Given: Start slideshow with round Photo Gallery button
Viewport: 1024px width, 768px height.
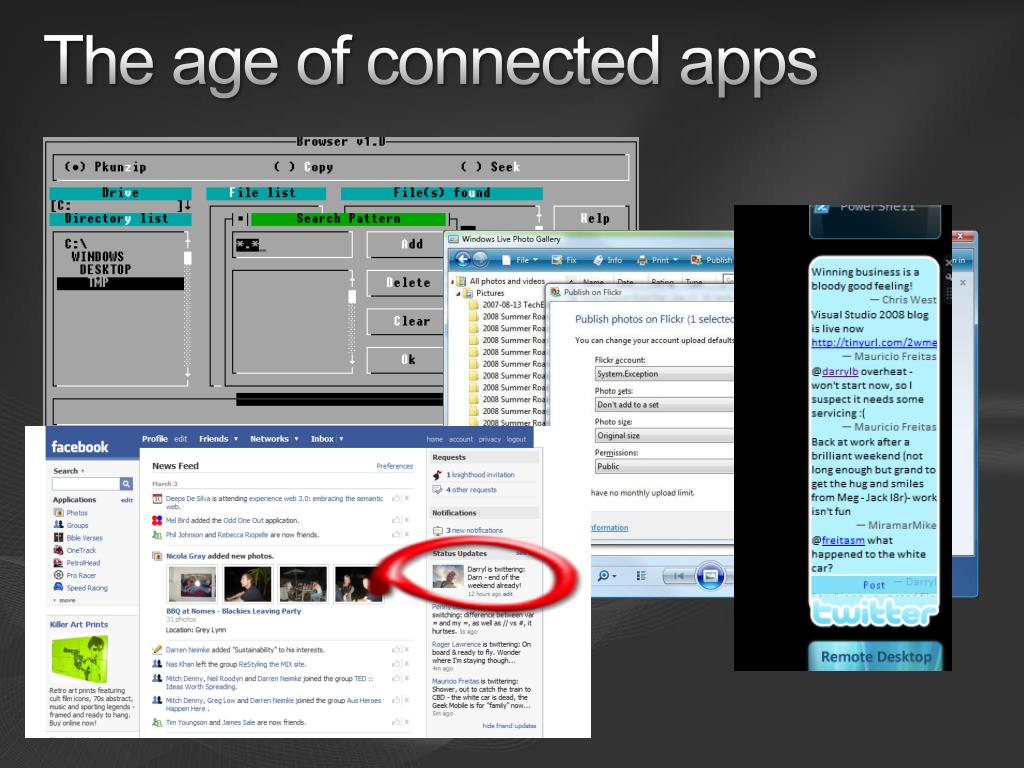Looking at the screenshot, I should pos(710,576).
